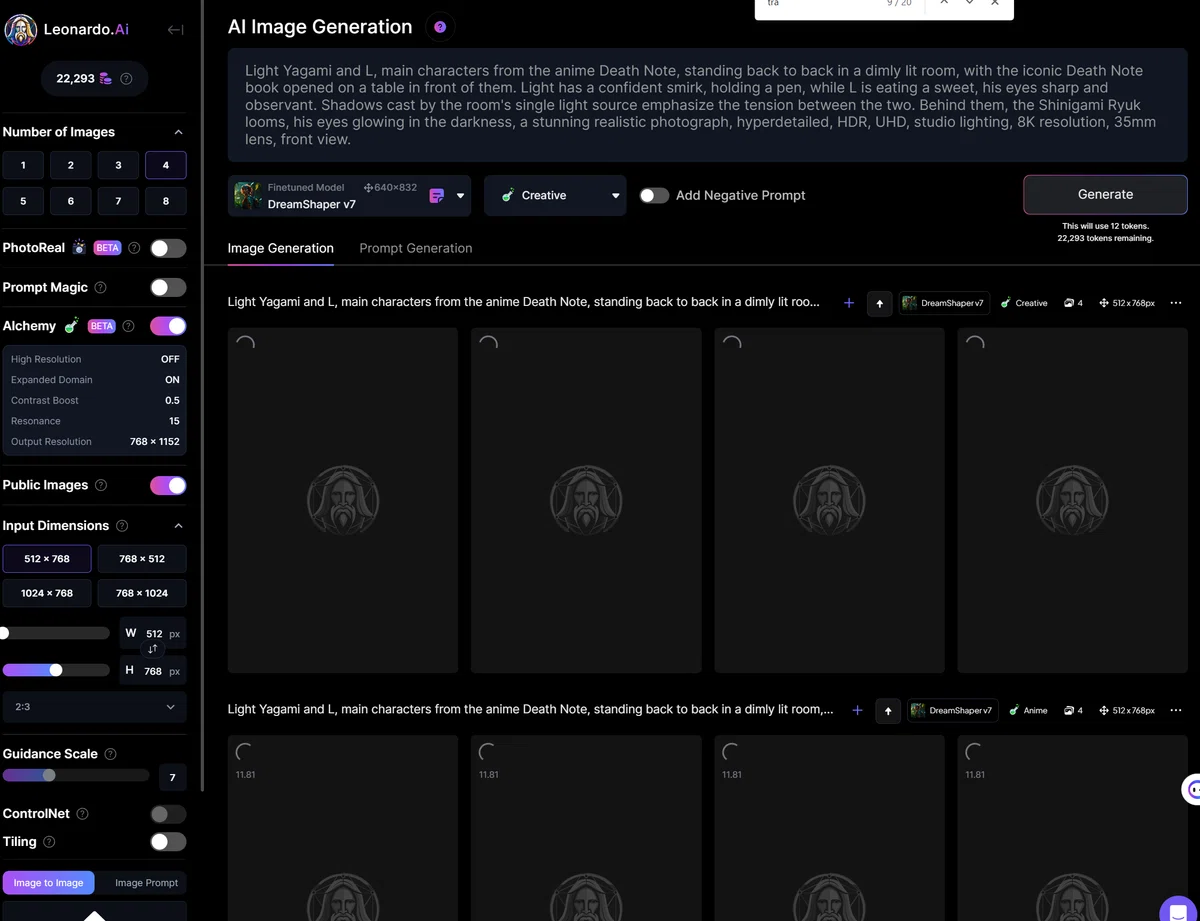Screen dimensions: 1200x921
Task: Click the Generate button
Action: coord(1105,195)
